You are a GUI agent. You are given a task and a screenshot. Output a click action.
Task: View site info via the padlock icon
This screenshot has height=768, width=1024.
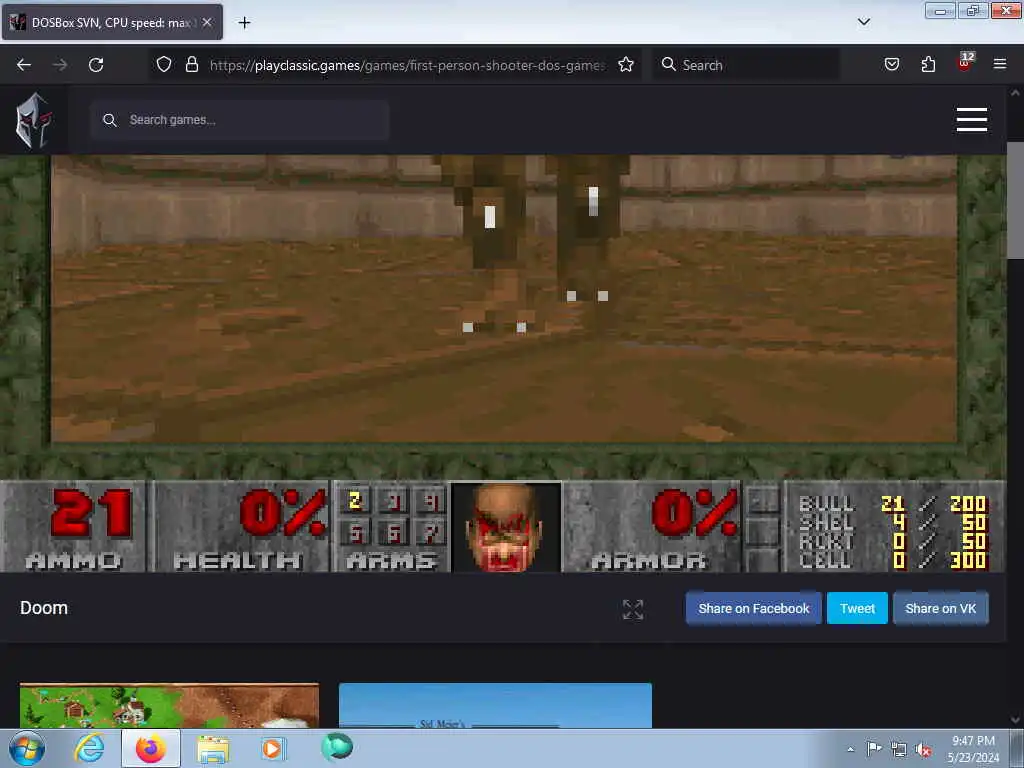coord(191,64)
